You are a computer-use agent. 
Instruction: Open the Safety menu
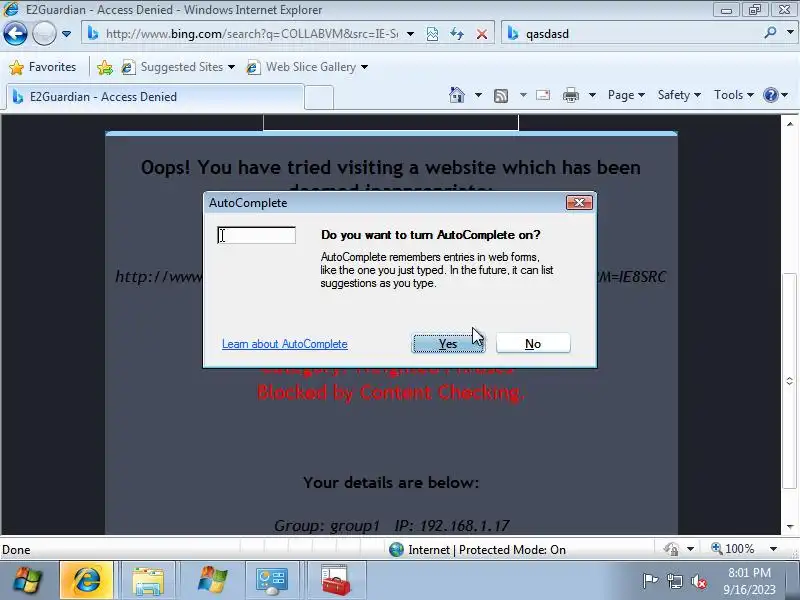tap(679, 95)
